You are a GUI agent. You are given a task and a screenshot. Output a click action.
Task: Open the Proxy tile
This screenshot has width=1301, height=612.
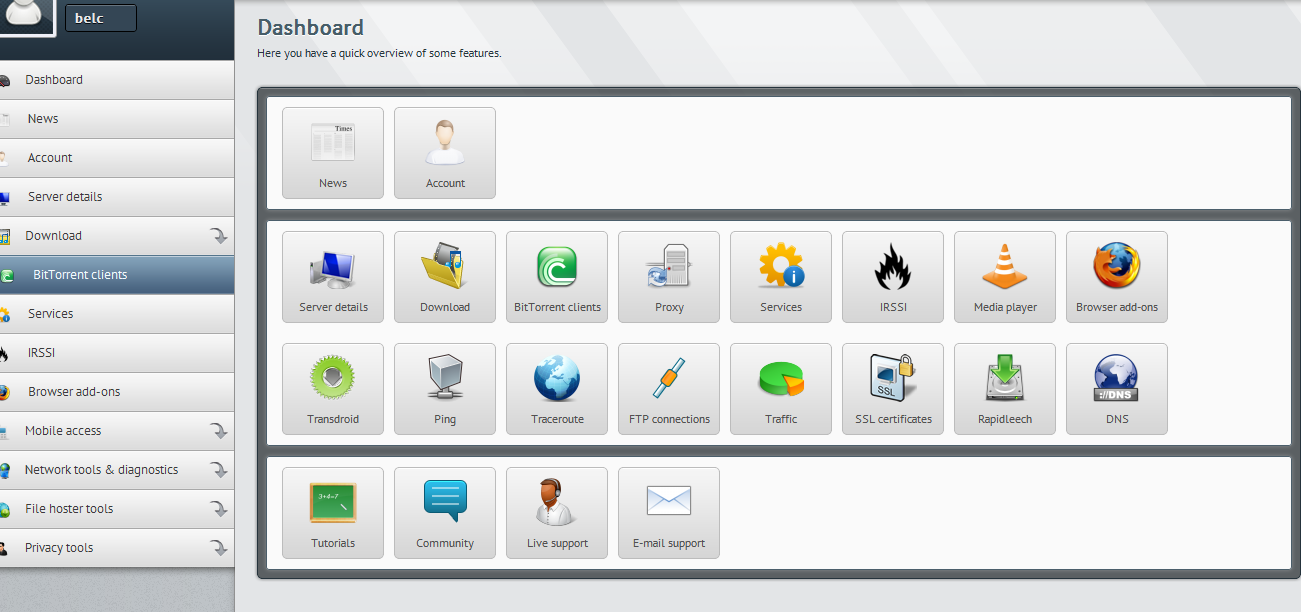(669, 277)
